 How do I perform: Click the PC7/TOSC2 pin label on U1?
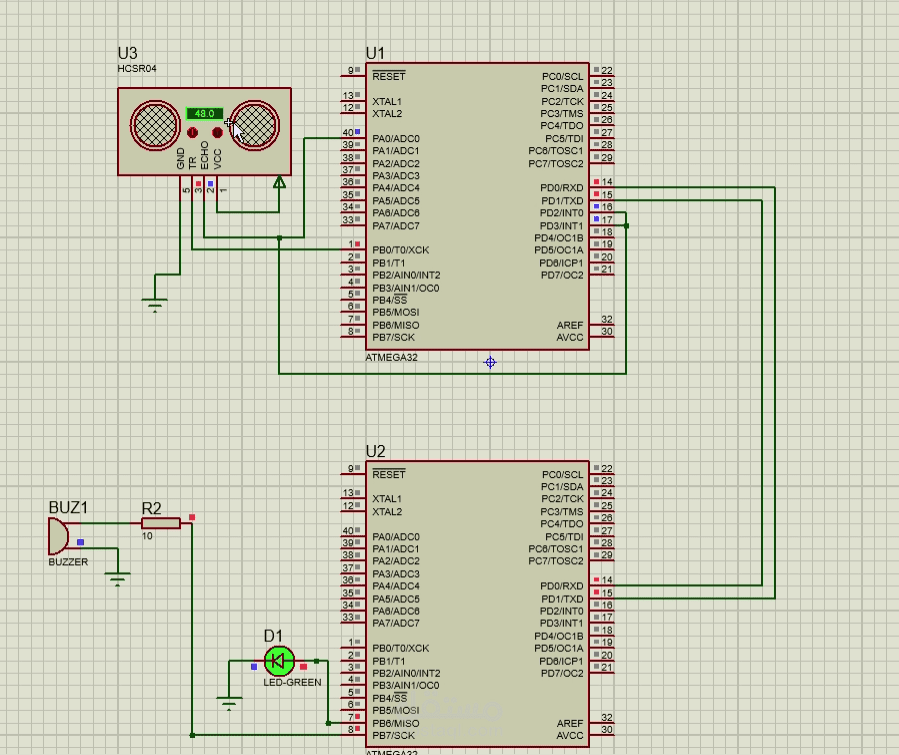[556, 163]
